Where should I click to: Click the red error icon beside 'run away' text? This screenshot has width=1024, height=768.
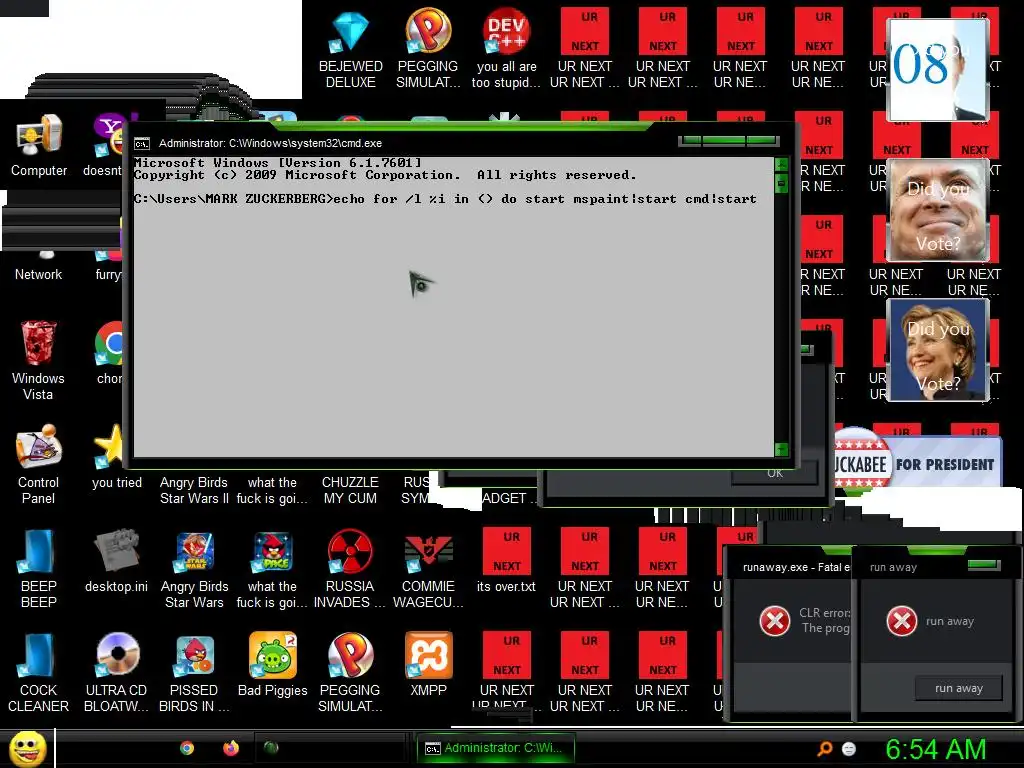pos(902,620)
